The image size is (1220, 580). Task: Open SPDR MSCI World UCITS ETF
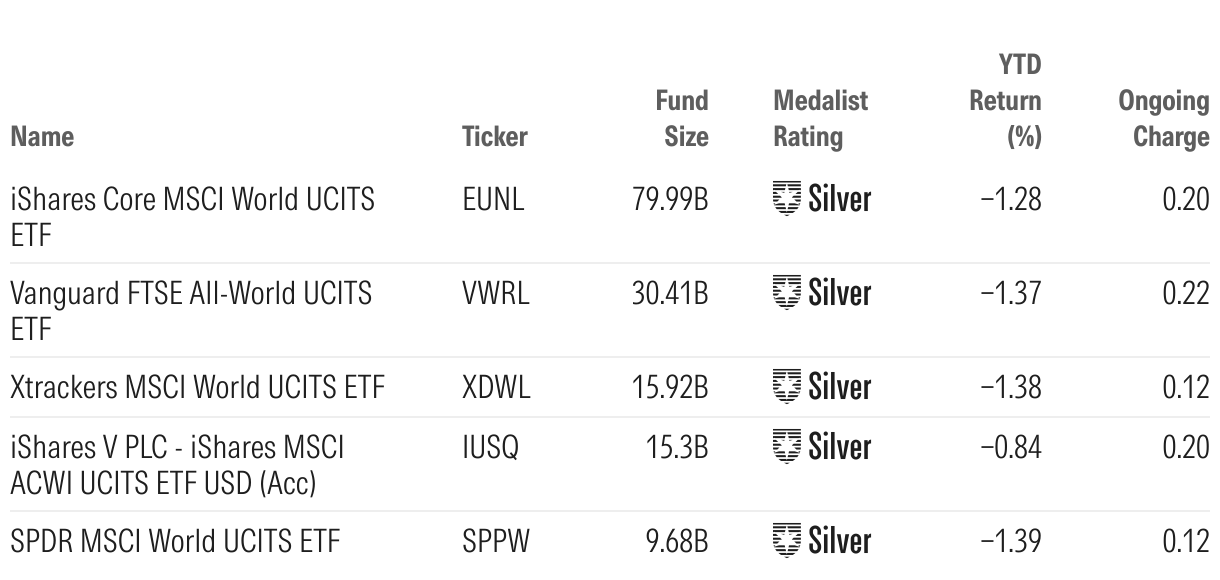pos(175,542)
